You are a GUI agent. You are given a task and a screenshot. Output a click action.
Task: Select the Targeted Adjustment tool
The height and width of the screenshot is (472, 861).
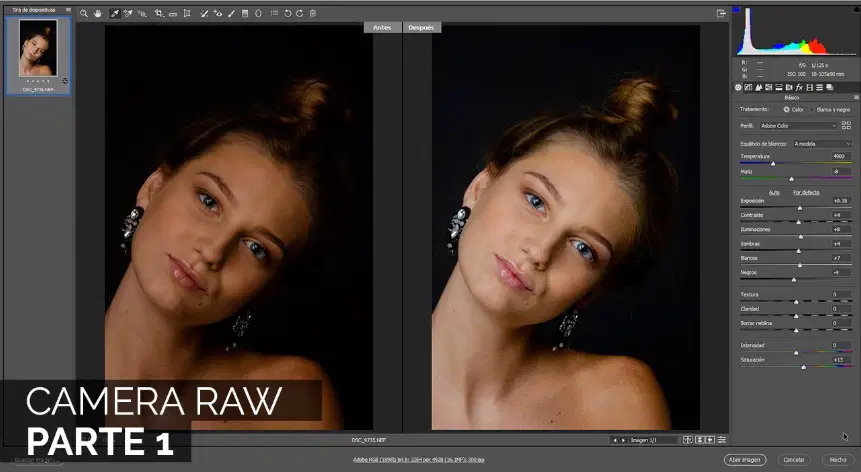tap(142, 13)
